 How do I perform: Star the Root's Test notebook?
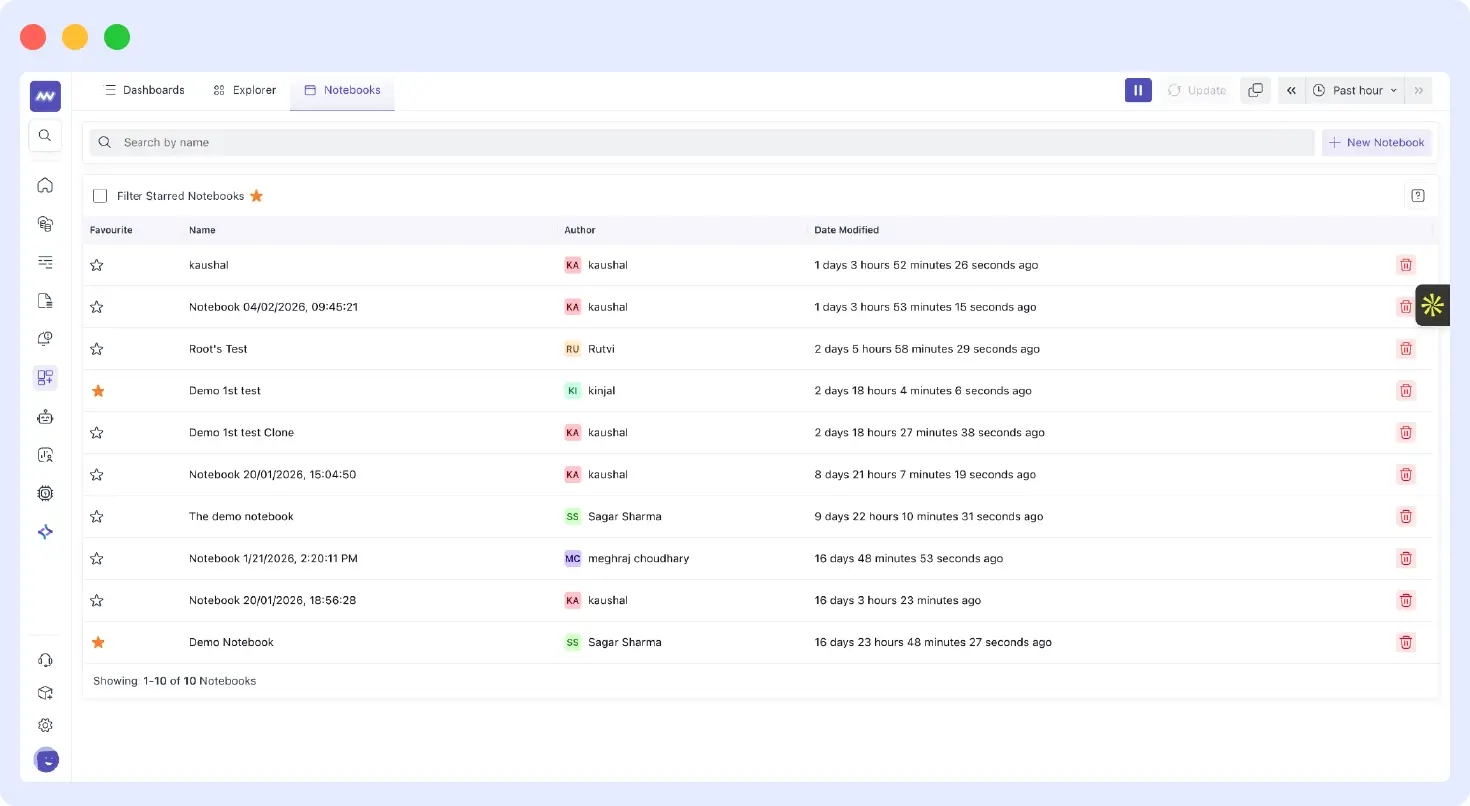point(97,349)
